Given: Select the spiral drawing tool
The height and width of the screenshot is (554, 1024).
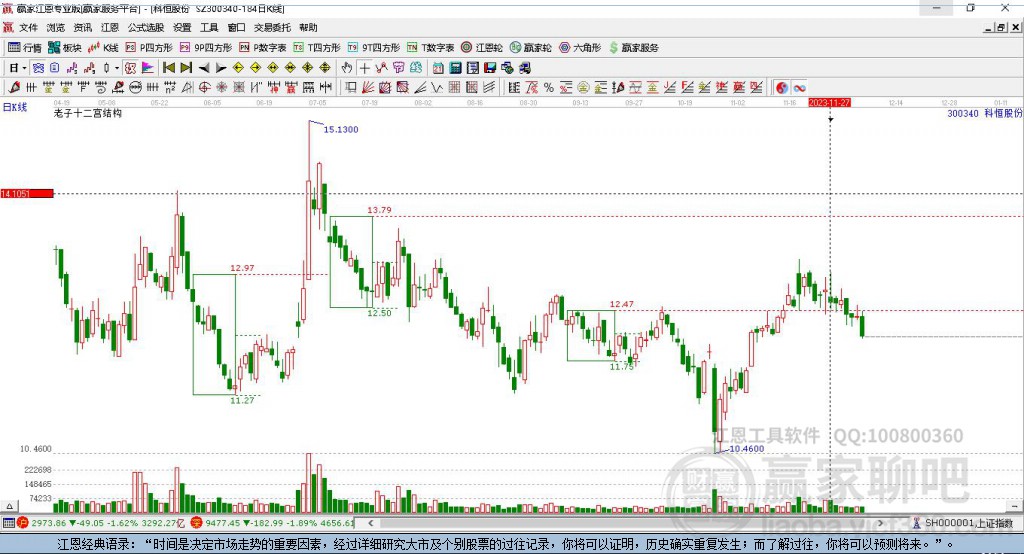Looking at the screenshot, I should (x=101, y=88).
